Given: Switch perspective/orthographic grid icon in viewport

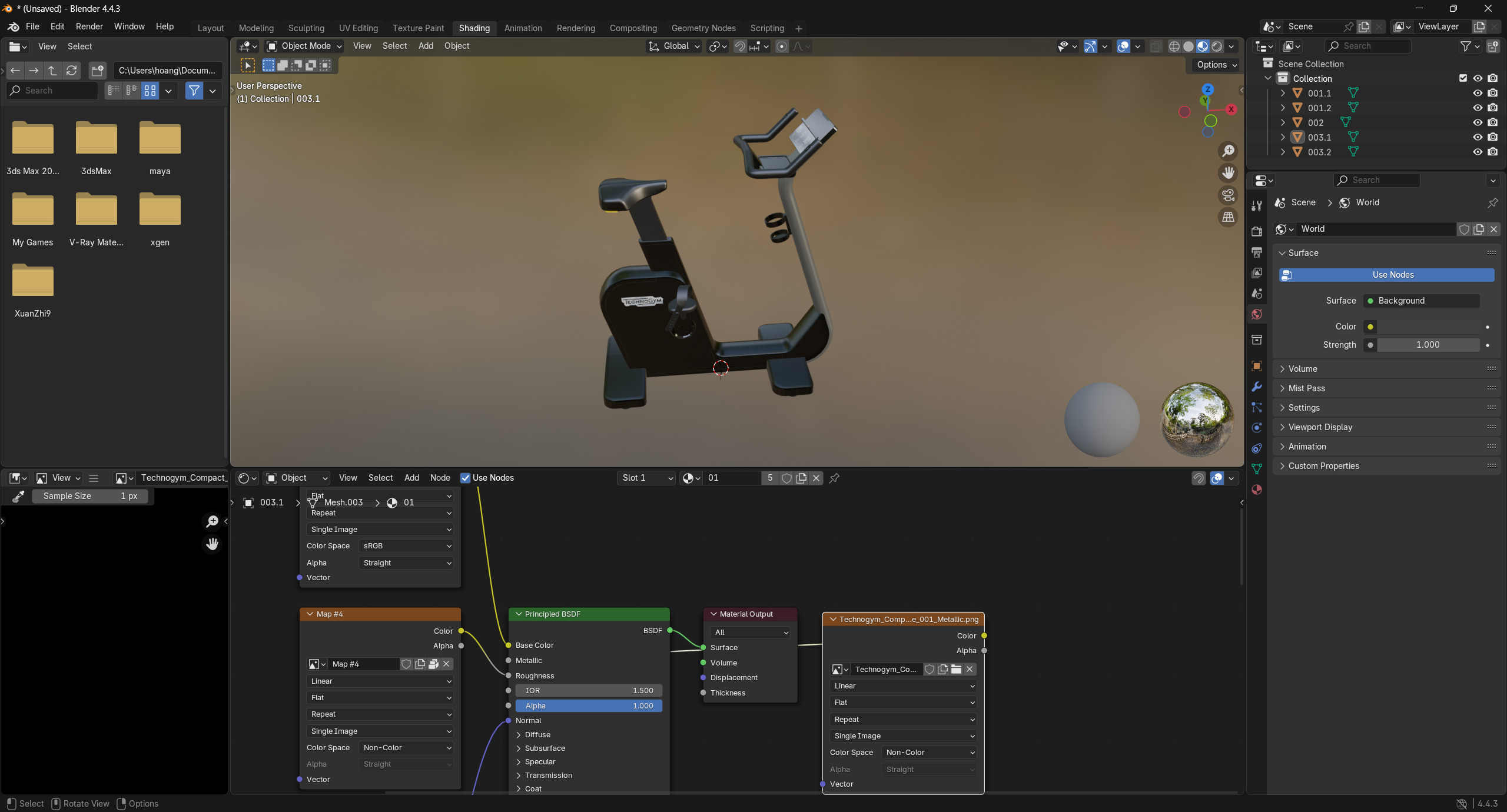Looking at the screenshot, I should [1228, 217].
